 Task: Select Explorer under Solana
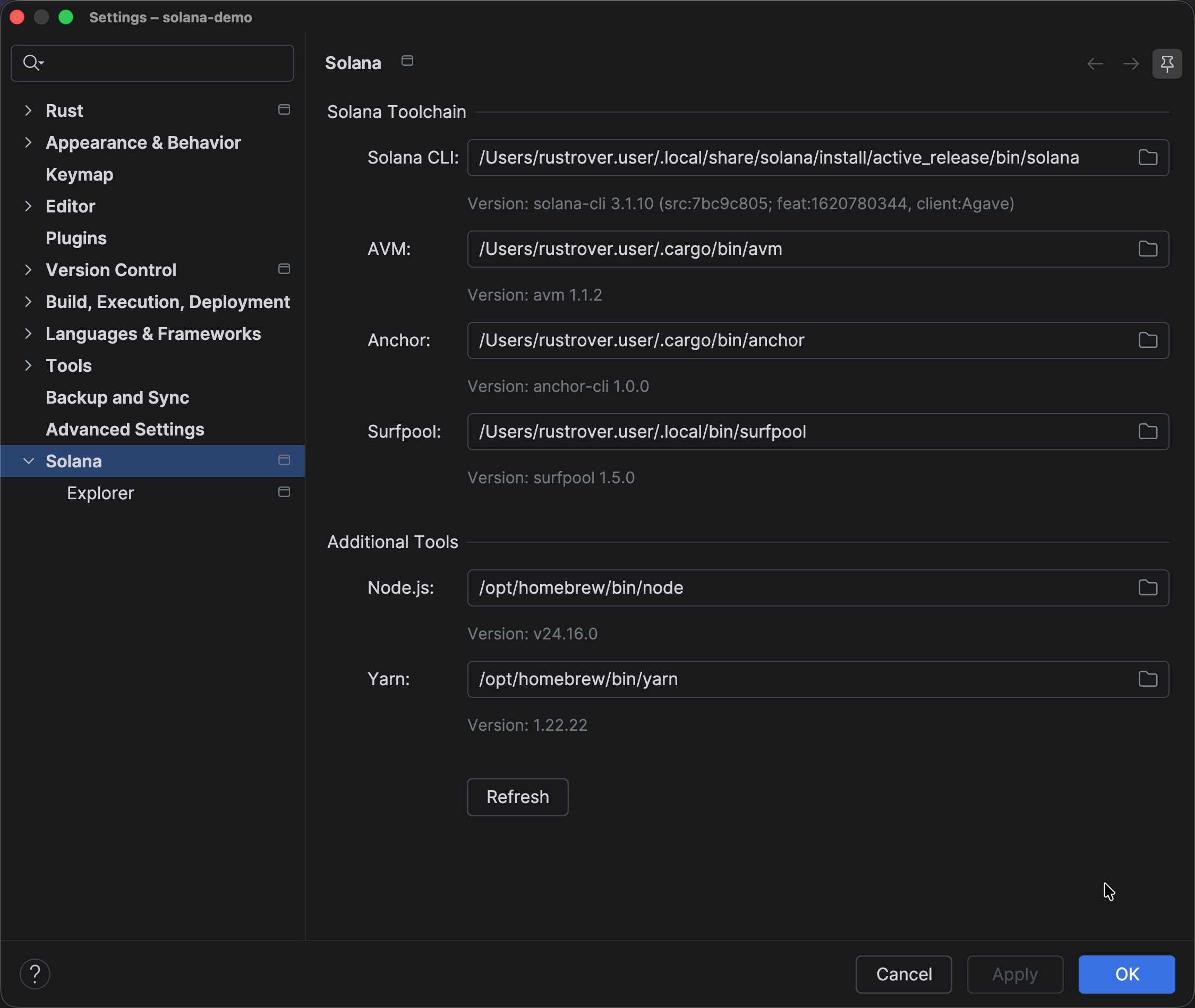click(x=100, y=493)
